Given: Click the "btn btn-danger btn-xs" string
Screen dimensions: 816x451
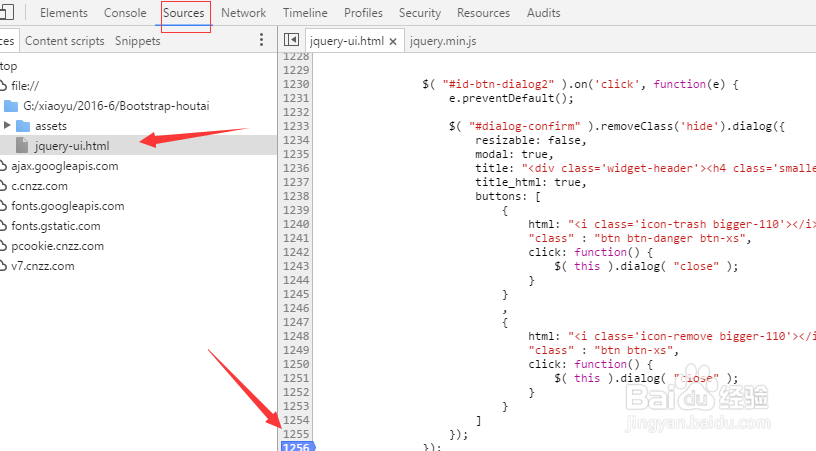Looking at the screenshot, I should [x=670, y=239].
